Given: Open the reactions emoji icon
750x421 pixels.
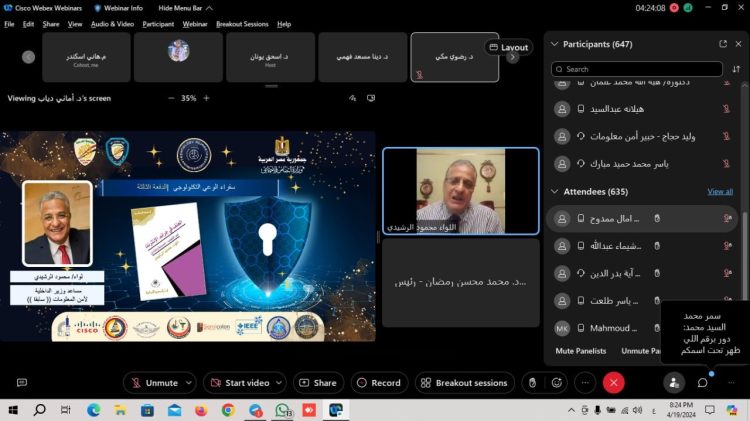Looking at the screenshot, I should [x=556, y=383].
